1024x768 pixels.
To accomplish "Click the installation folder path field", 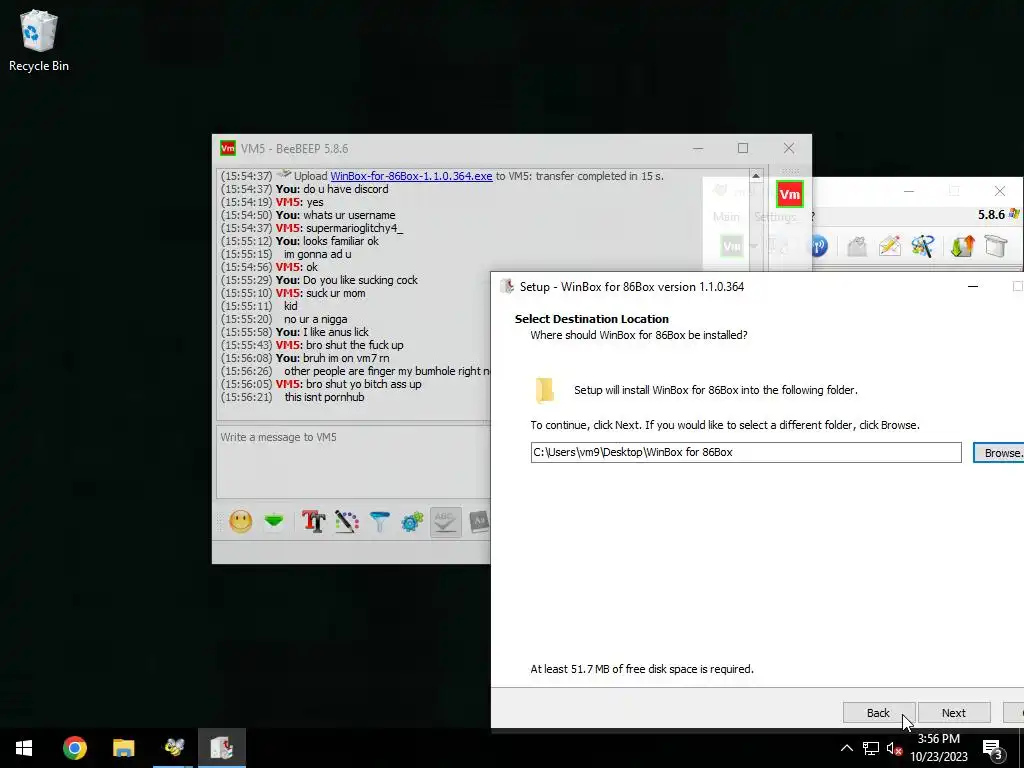I will tap(746, 452).
